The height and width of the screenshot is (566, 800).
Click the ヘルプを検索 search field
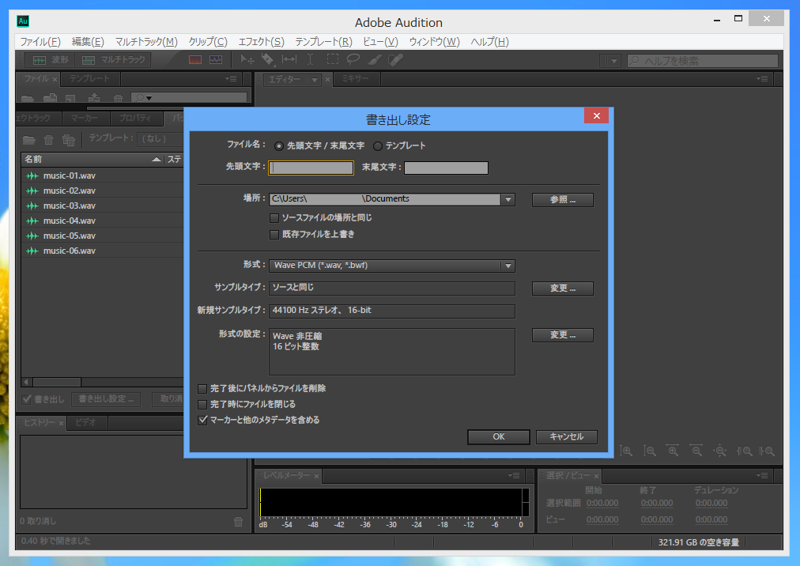(x=703, y=61)
